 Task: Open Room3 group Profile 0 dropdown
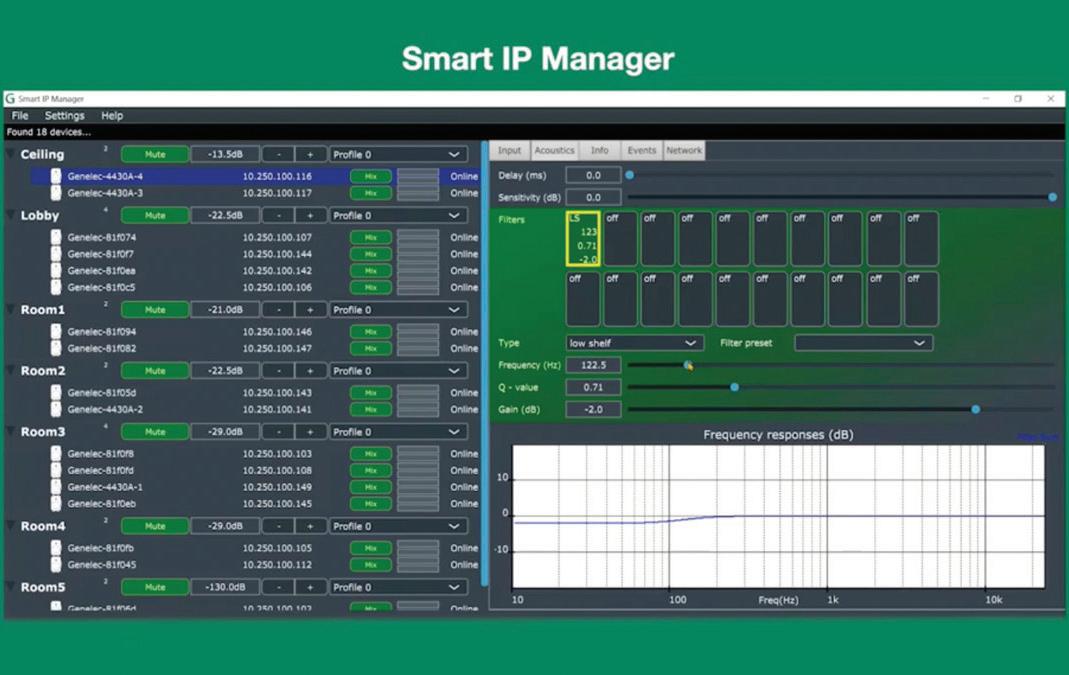(x=399, y=432)
